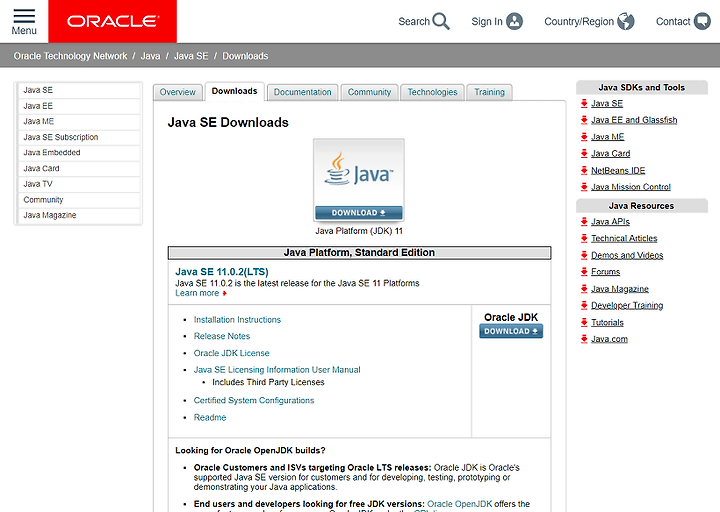Click the Learn more link
This screenshot has width=720, height=512.
pos(197,293)
